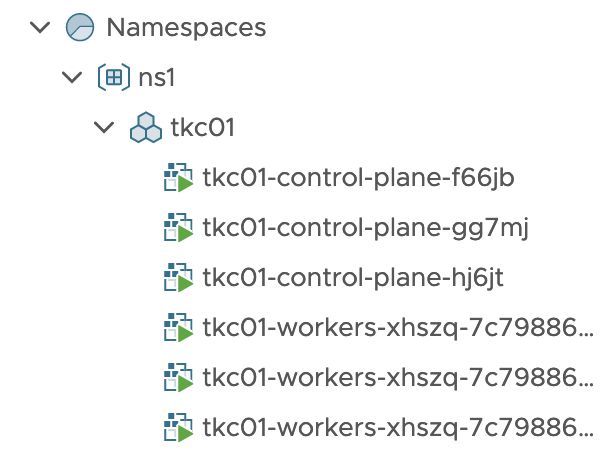Select the first tkc01-workers-xhszq VM name
Image resolution: width=602 pixels, height=460 pixels.
point(398,328)
